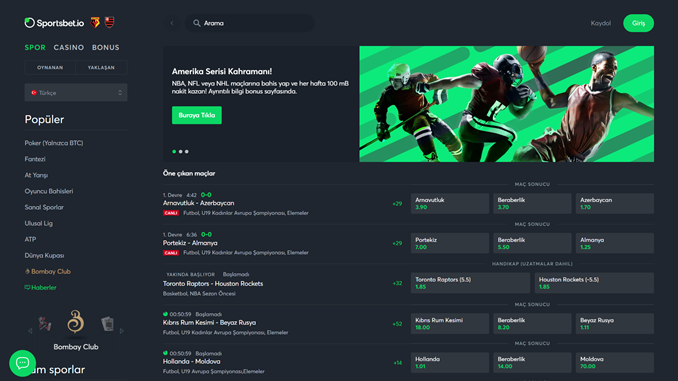Click the Flamengo club crest icon
The height and width of the screenshot is (381, 678).
pos(109,22)
